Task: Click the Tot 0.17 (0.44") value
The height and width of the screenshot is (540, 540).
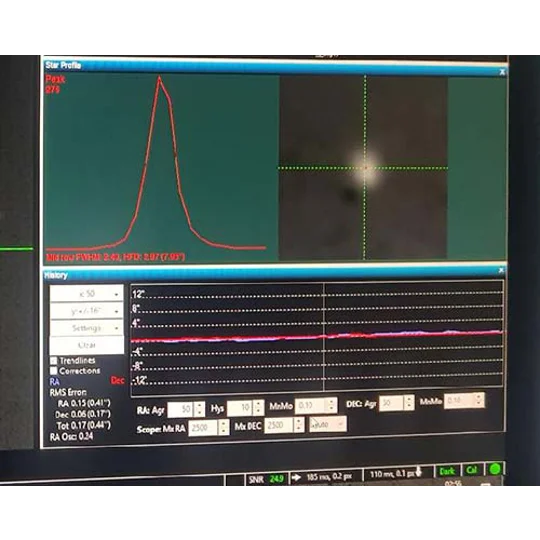Action: pos(83,425)
